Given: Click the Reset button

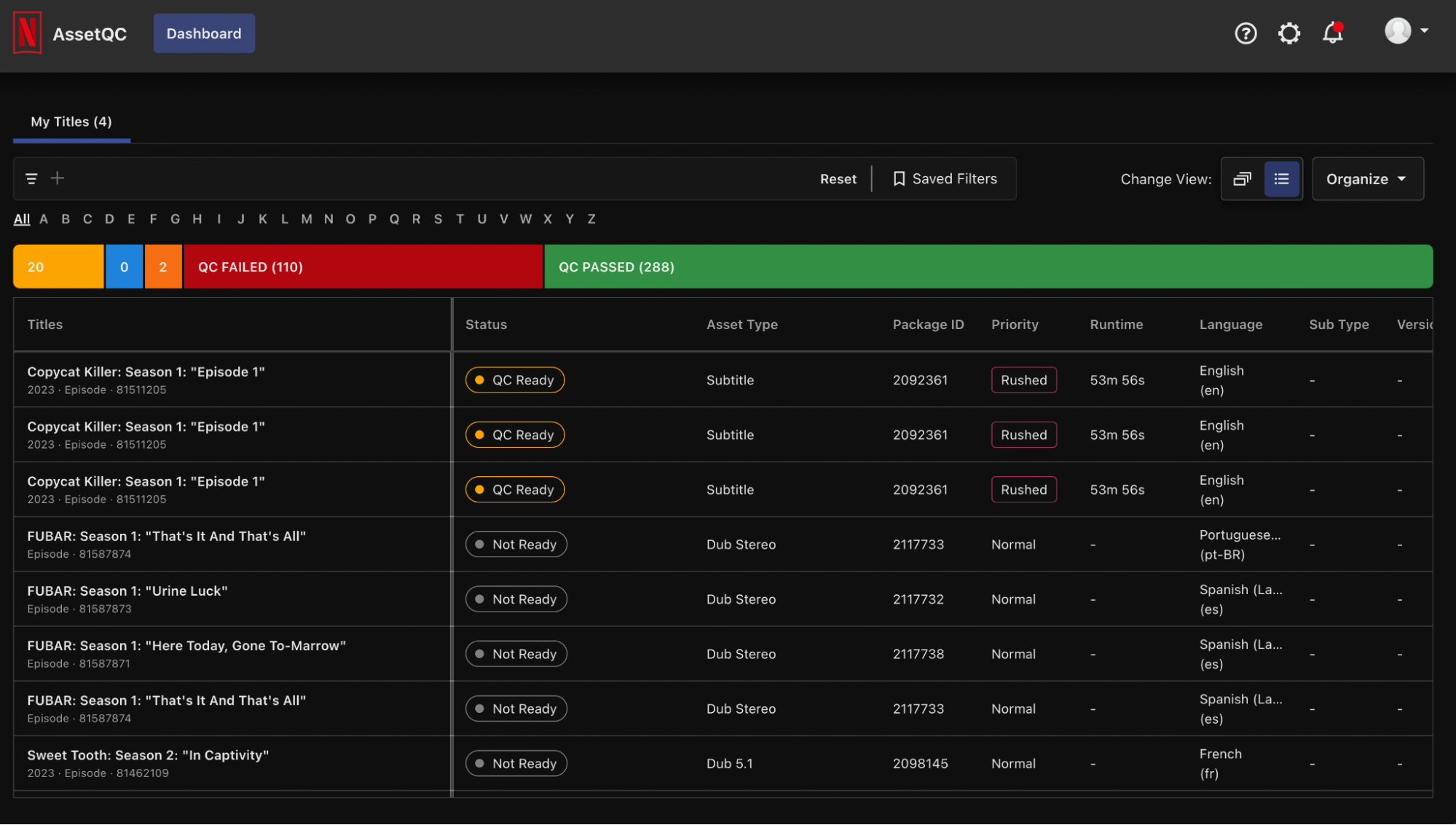Looking at the screenshot, I should tap(838, 178).
